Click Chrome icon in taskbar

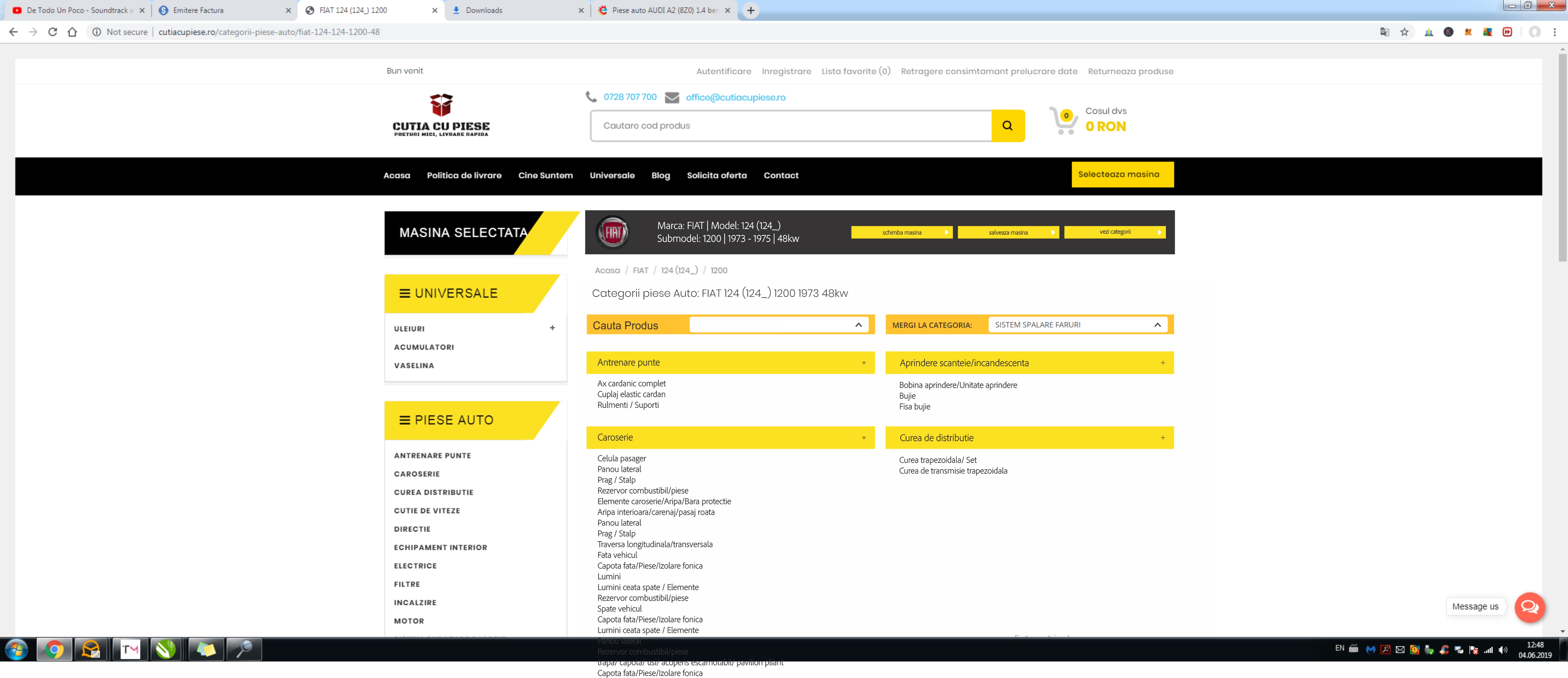pyautogui.click(x=54, y=649)
